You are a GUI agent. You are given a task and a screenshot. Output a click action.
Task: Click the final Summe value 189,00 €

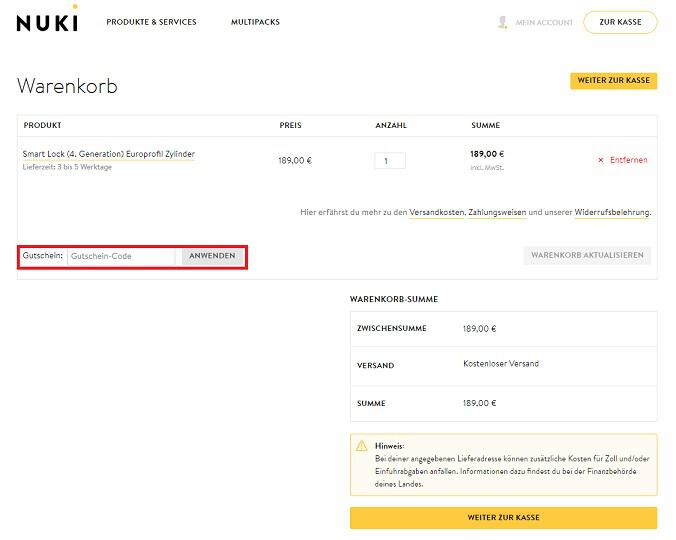click(x=479, y=403)
